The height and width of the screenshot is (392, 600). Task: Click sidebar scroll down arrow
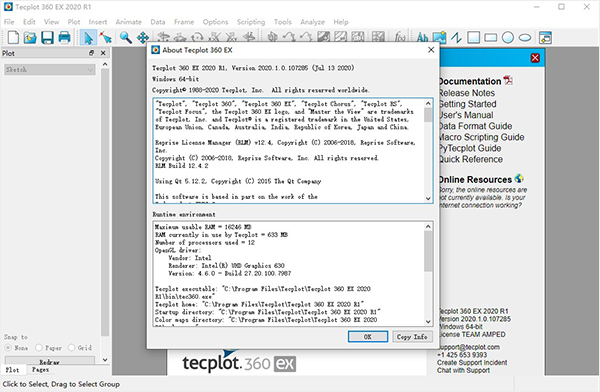tap(105, 360)
